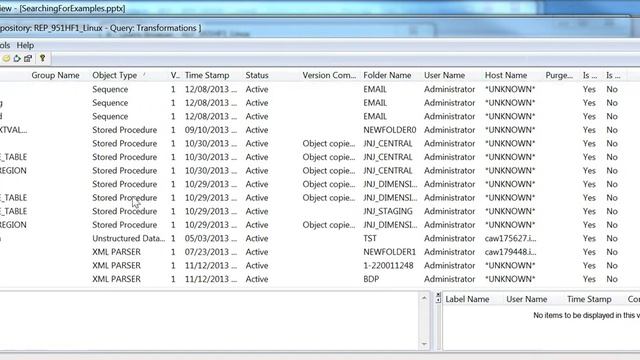Click *UNKNOWN* host in the JNJ_STAGING row
640x360 pixels.
[x=510, y=211]
